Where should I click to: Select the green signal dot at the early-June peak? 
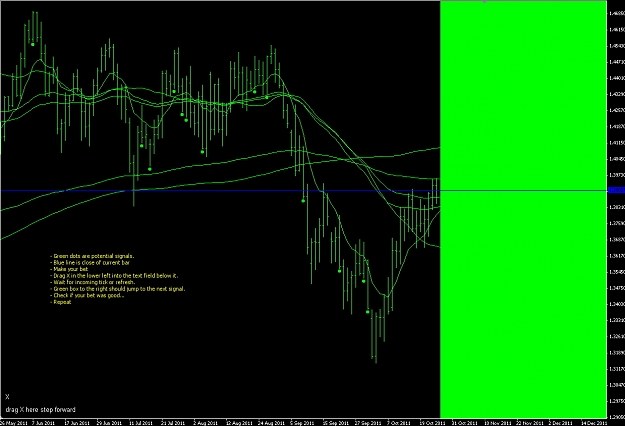click(33, 44)
